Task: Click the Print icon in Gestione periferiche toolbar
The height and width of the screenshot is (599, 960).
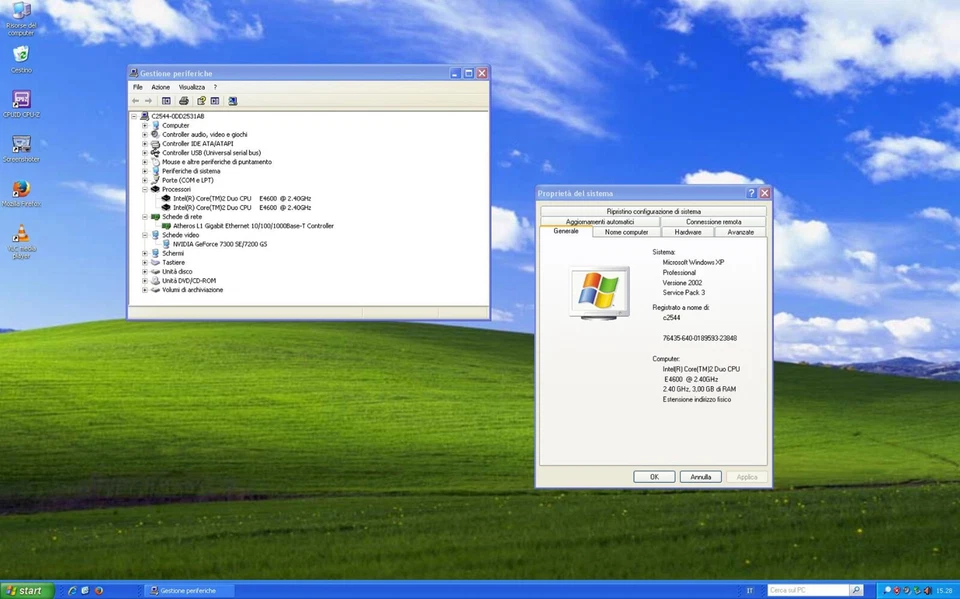Action: pos(184,100)
